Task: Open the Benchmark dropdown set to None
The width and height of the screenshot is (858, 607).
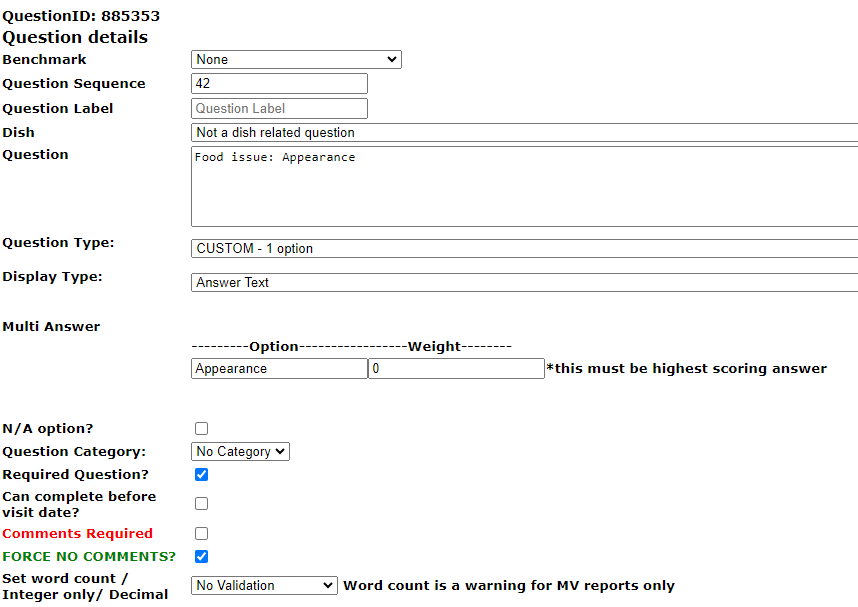Action: click(x=296, y=60)
